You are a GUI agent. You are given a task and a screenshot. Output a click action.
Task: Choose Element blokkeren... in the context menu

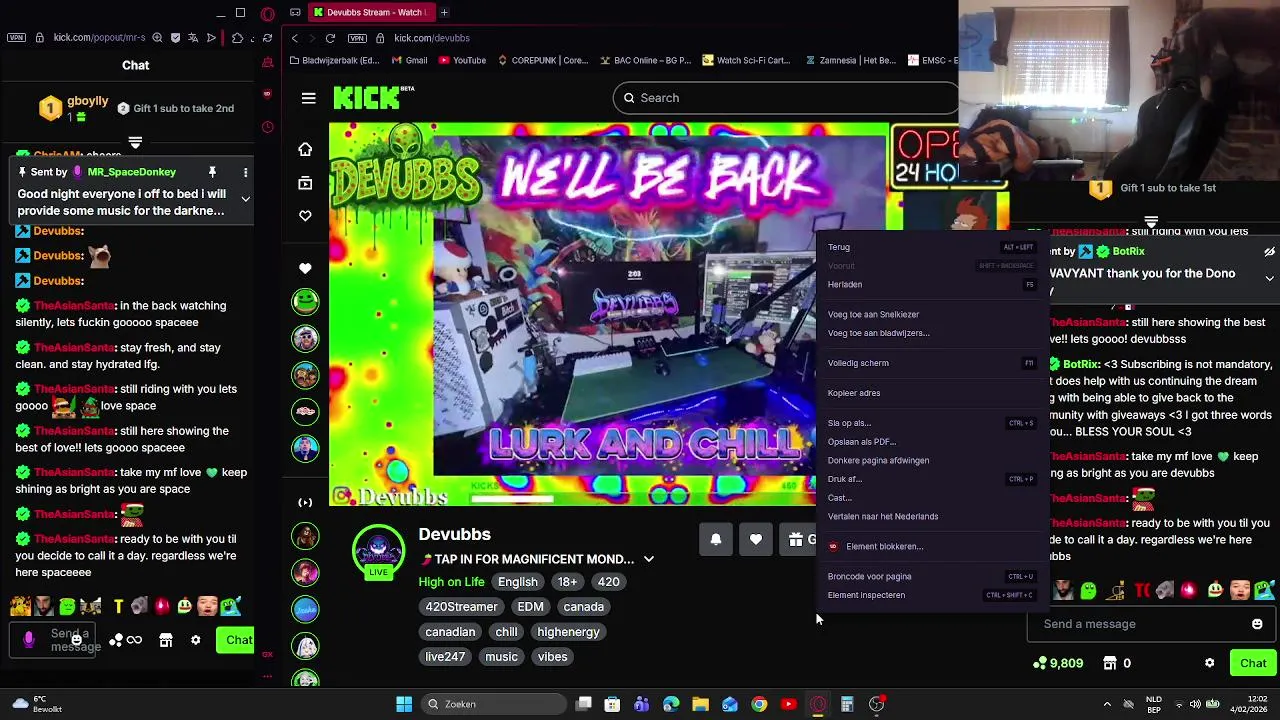point(931,546)
